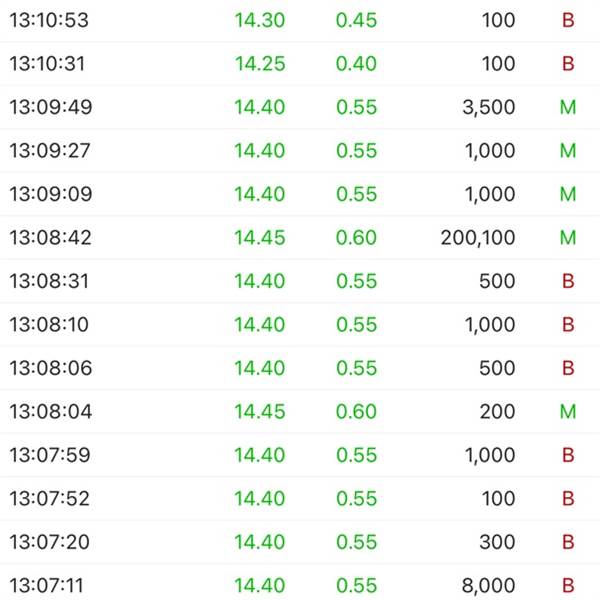The image size is (600, 600).
Task: Tap the 13:07:52 trade entry
Action: (x=300, y=498)
